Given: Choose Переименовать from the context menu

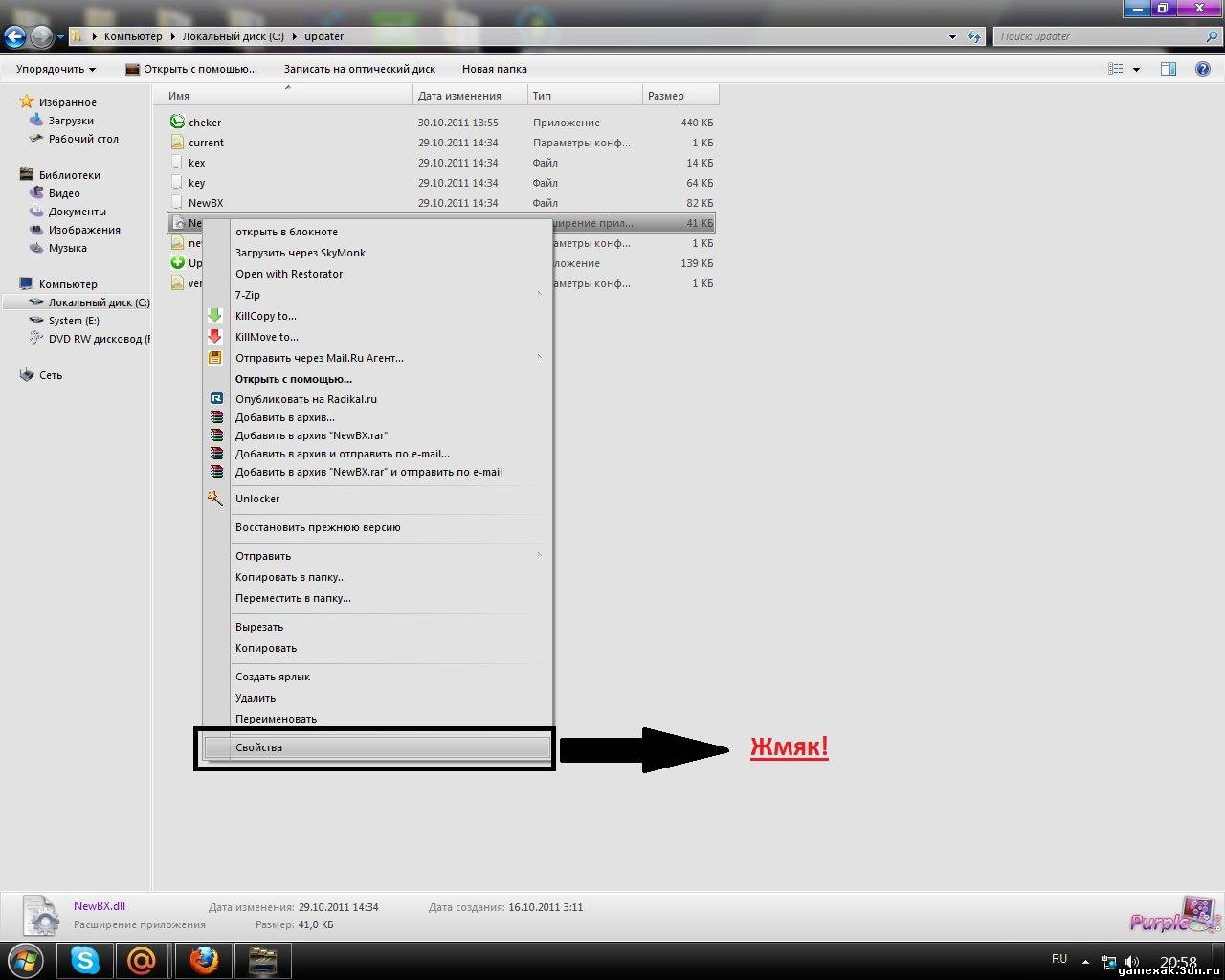Looking at the screenshot, I should (276, 719).
